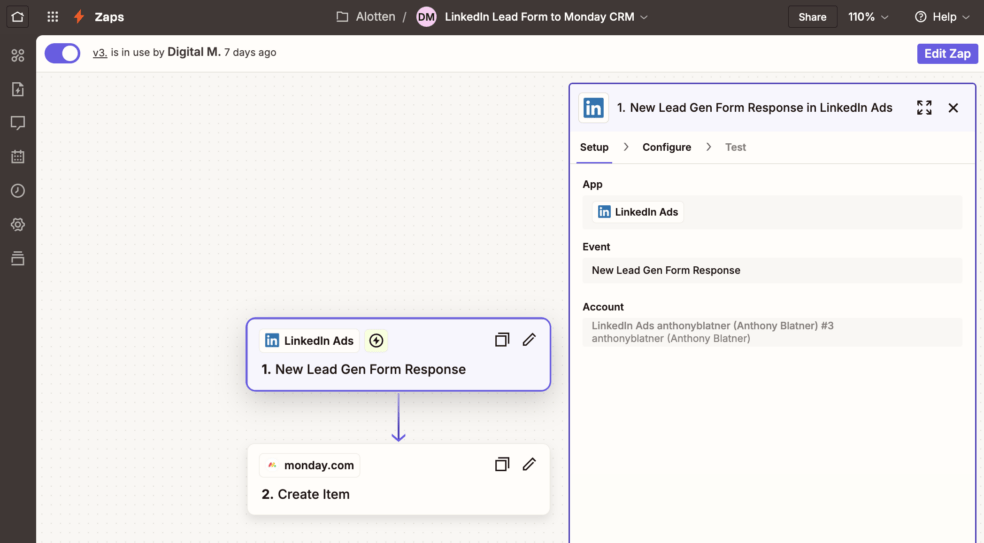Open the apps grid menu
Viewport: 984px width, 543px height.
53,17
